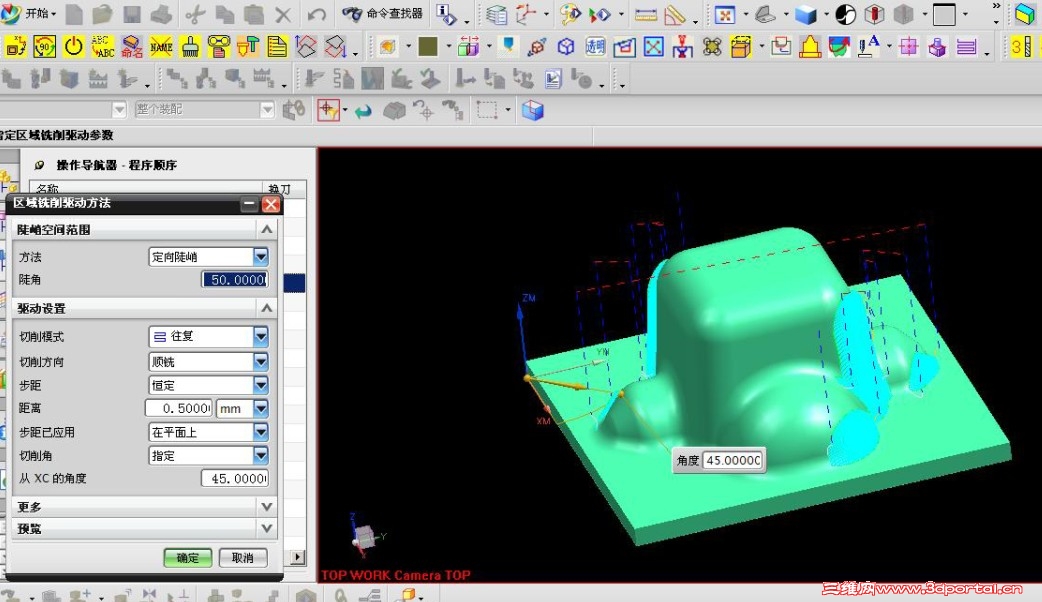Click the crossed-out NAME icon
1042x602 pixels.
coord(161,47)
